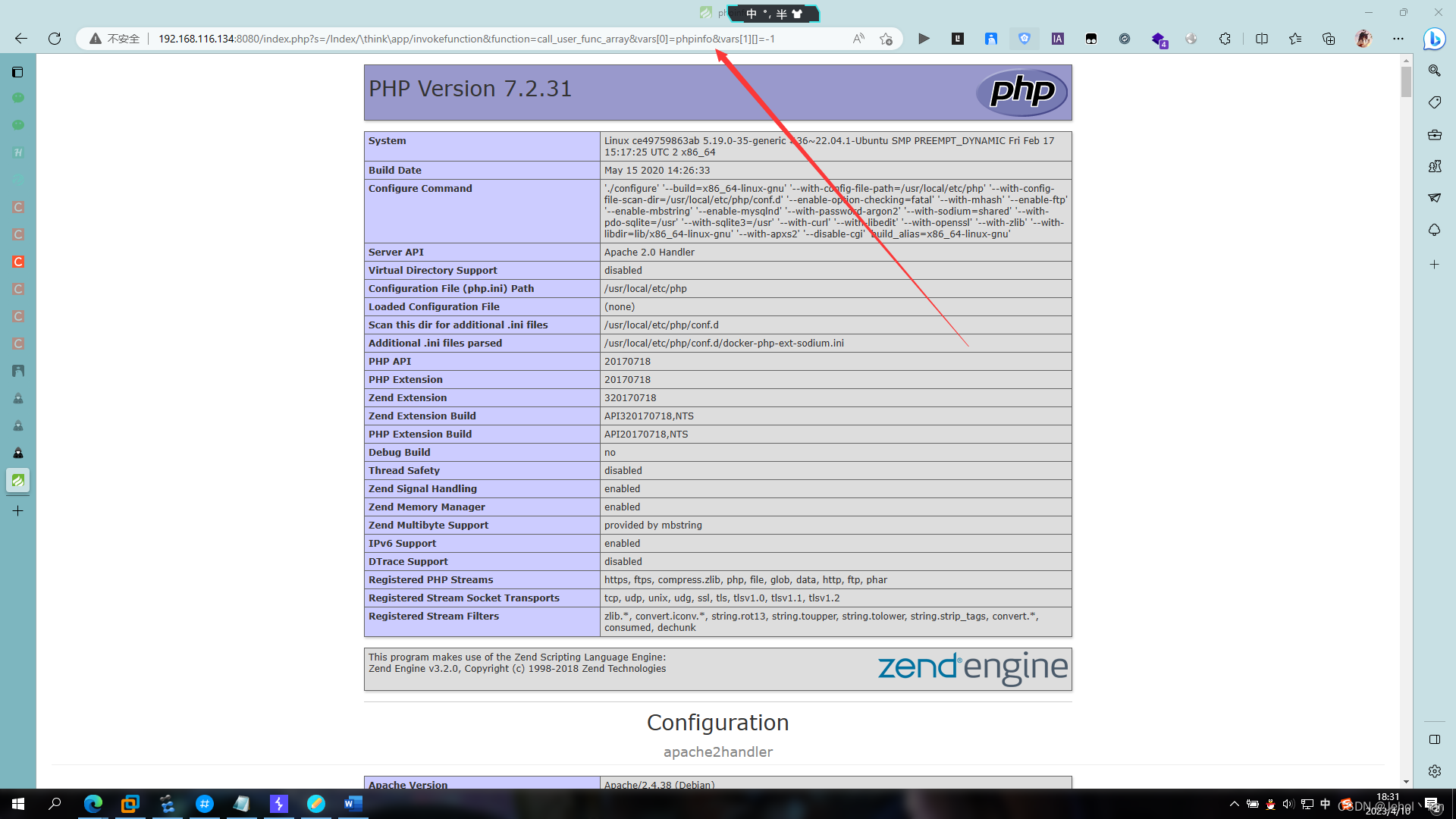The image size is (1456, 819).
Task: Open Bing chat sidebar button
Action: click(x=1434, y=39)
